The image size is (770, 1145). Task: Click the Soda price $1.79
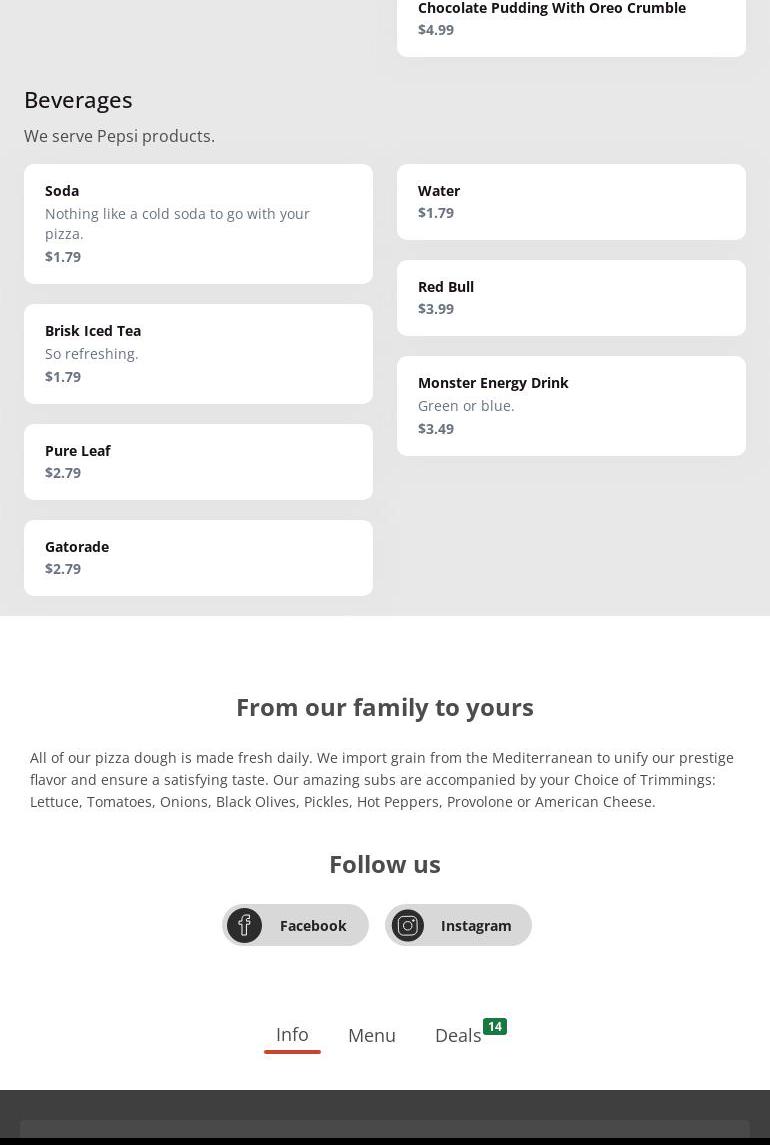point(63,257)
